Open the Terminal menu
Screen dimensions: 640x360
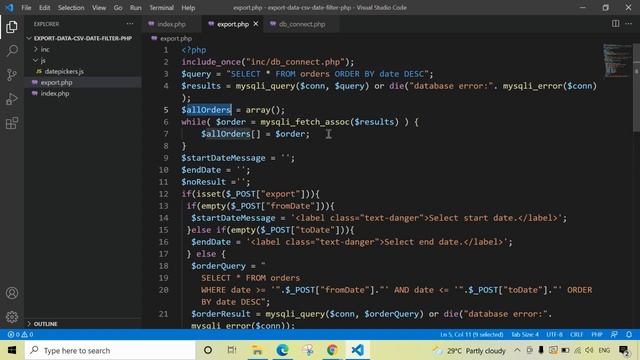click(x=161, y=8)
